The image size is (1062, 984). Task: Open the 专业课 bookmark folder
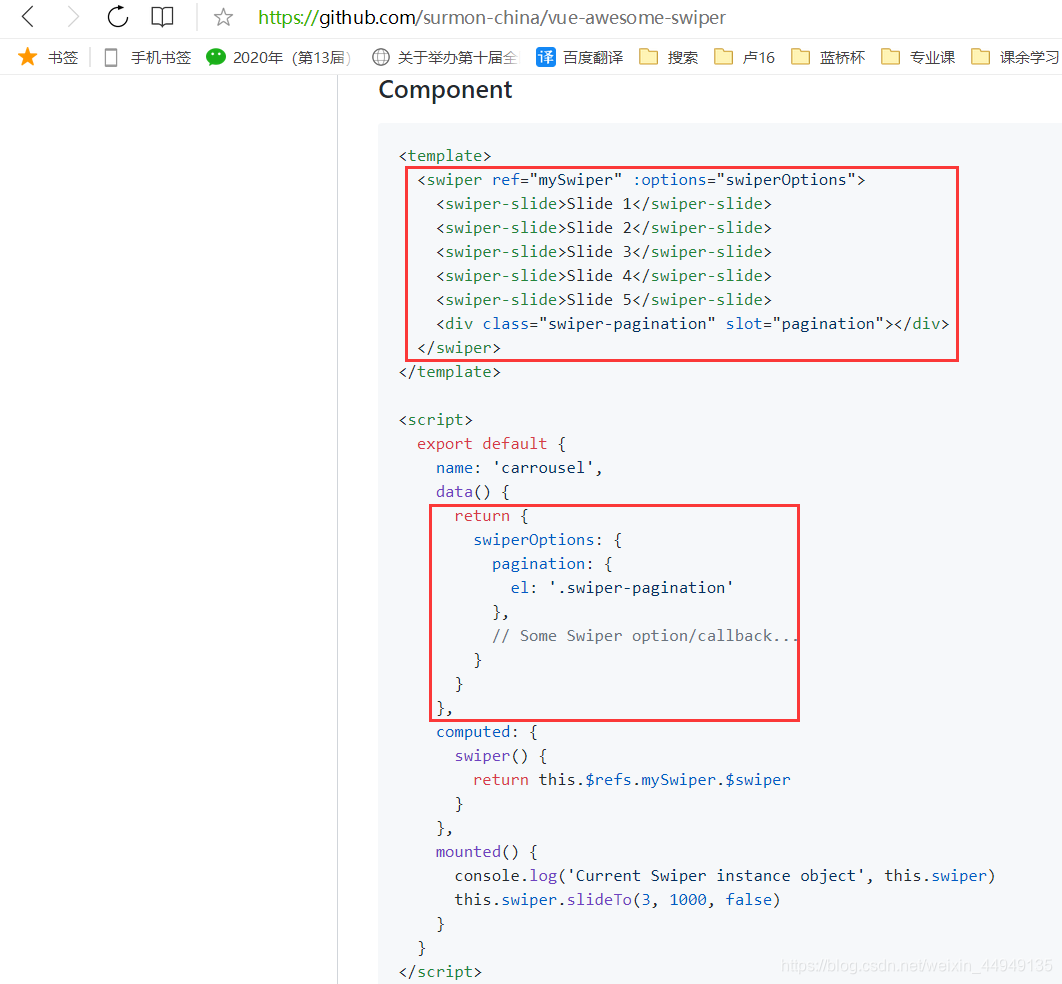(918, 58)
